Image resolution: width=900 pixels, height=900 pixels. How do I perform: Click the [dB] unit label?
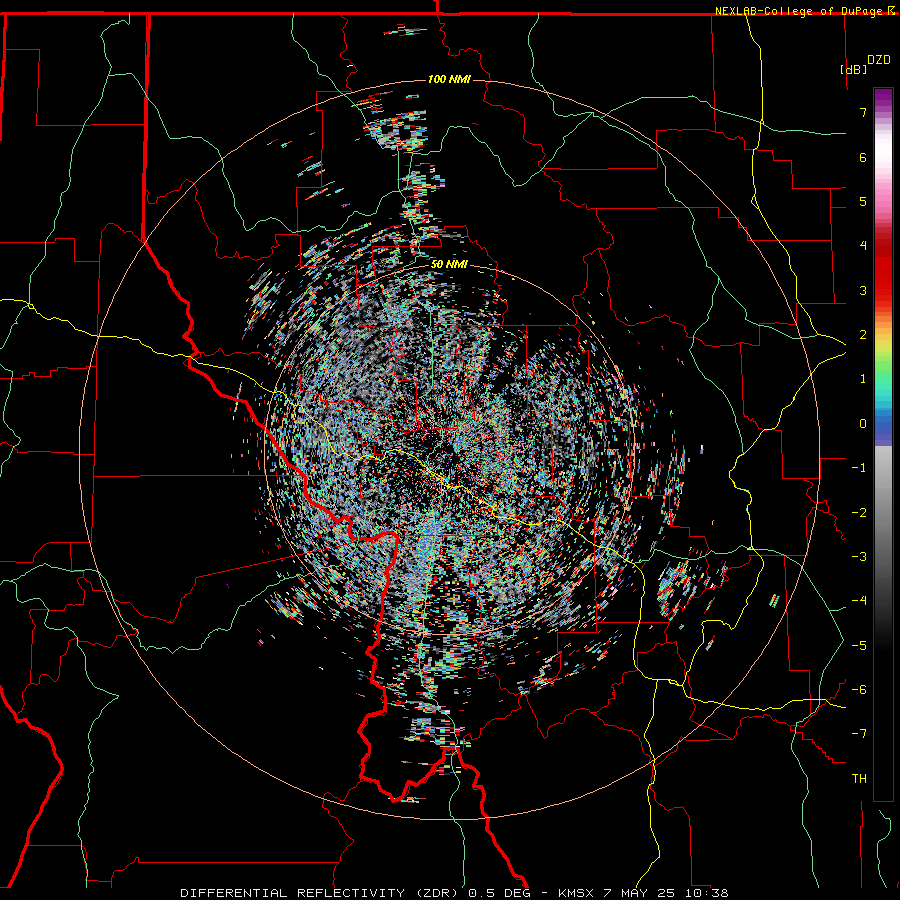[854, 69]
